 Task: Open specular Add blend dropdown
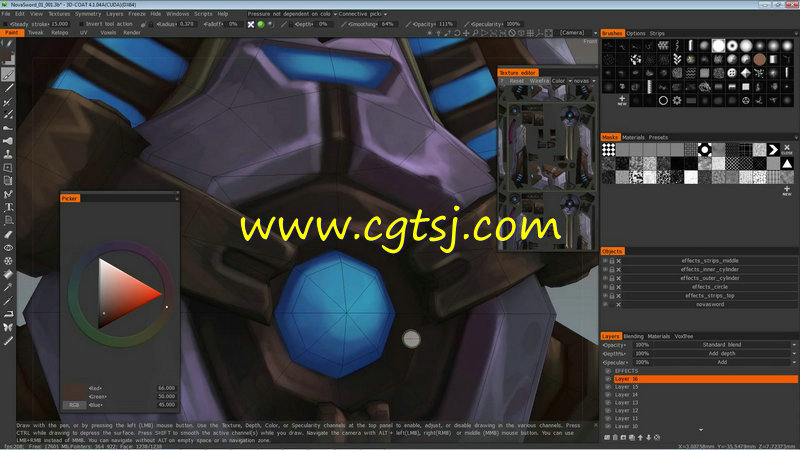coord(722,362)
